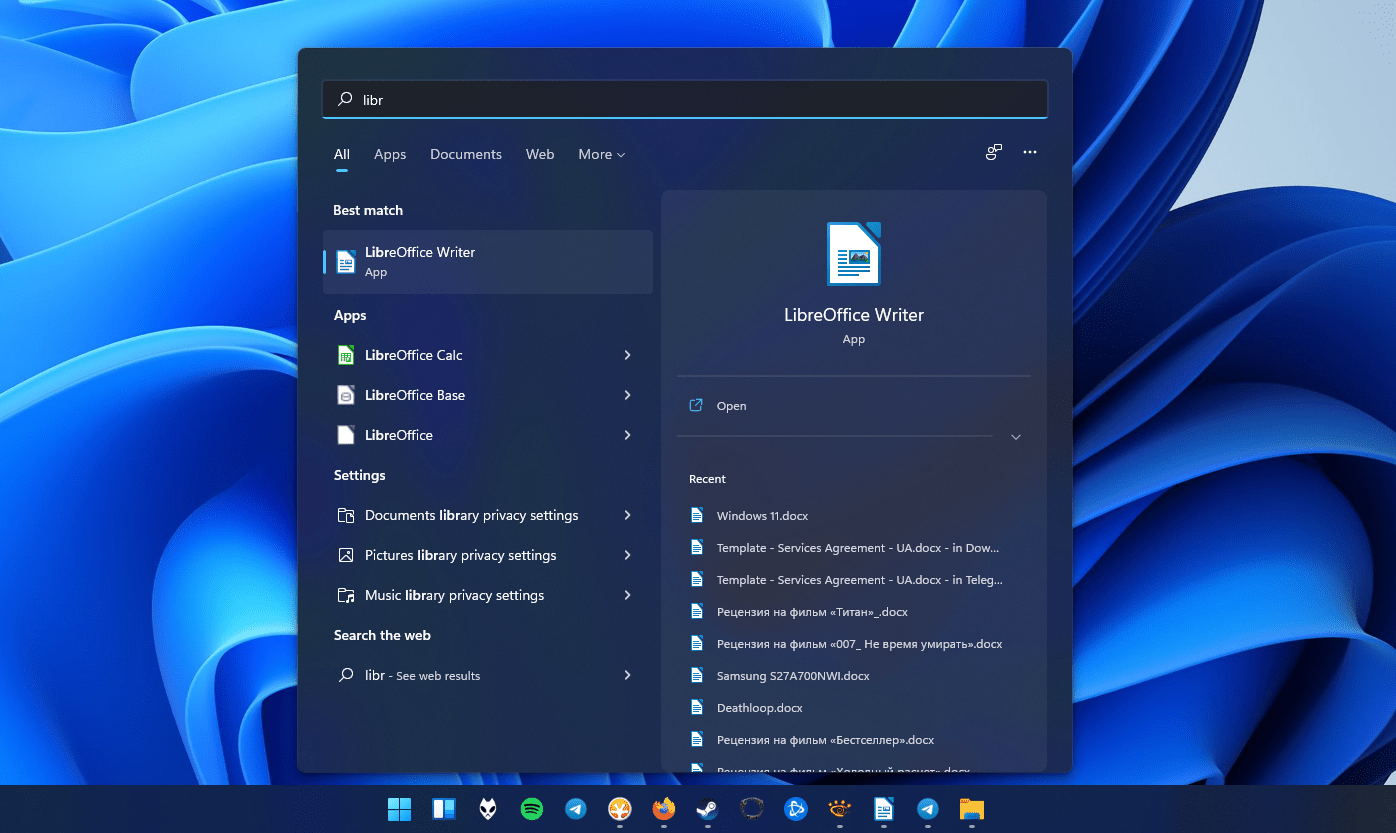Switch to the Documents search tab
1396x833 pixels.
tap(466, 154)
